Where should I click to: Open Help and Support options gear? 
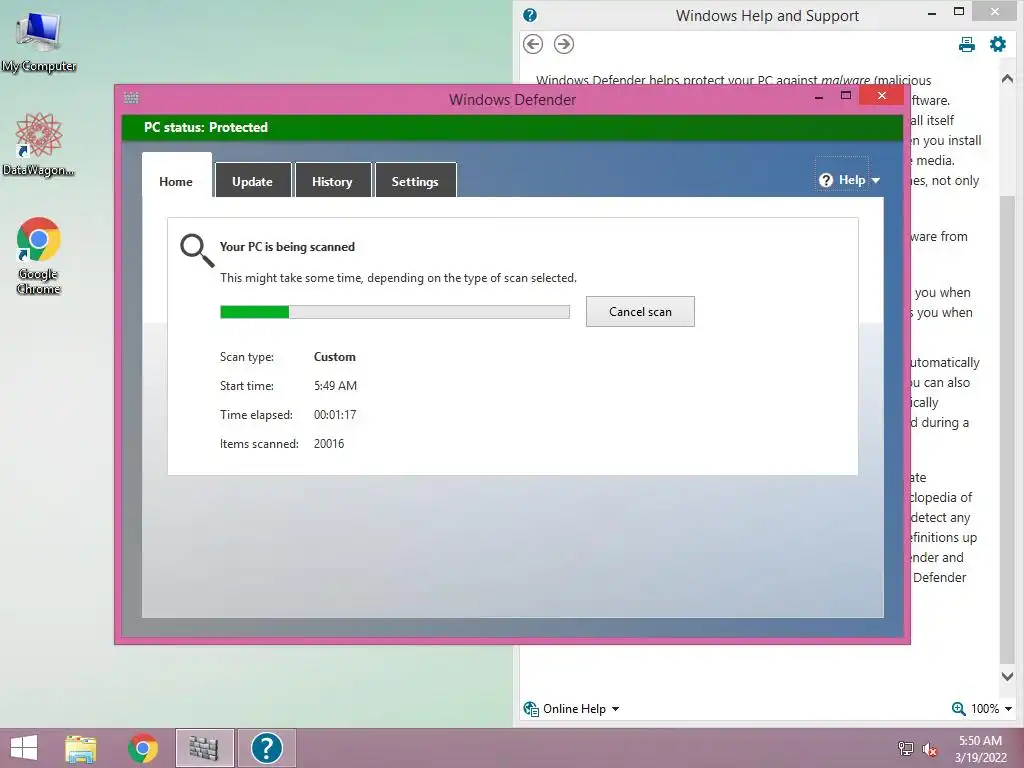tap(998, 44)
